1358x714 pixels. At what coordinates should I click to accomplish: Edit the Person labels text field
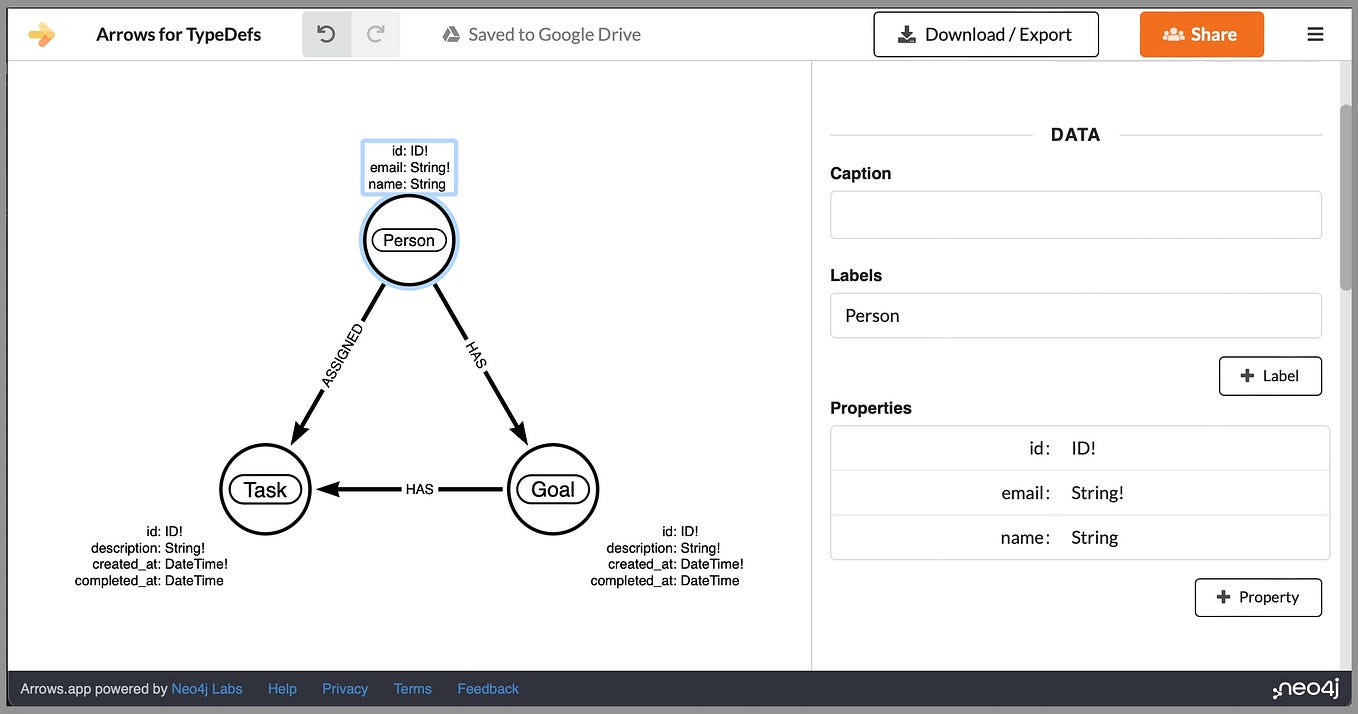[x=1075, y=315]
